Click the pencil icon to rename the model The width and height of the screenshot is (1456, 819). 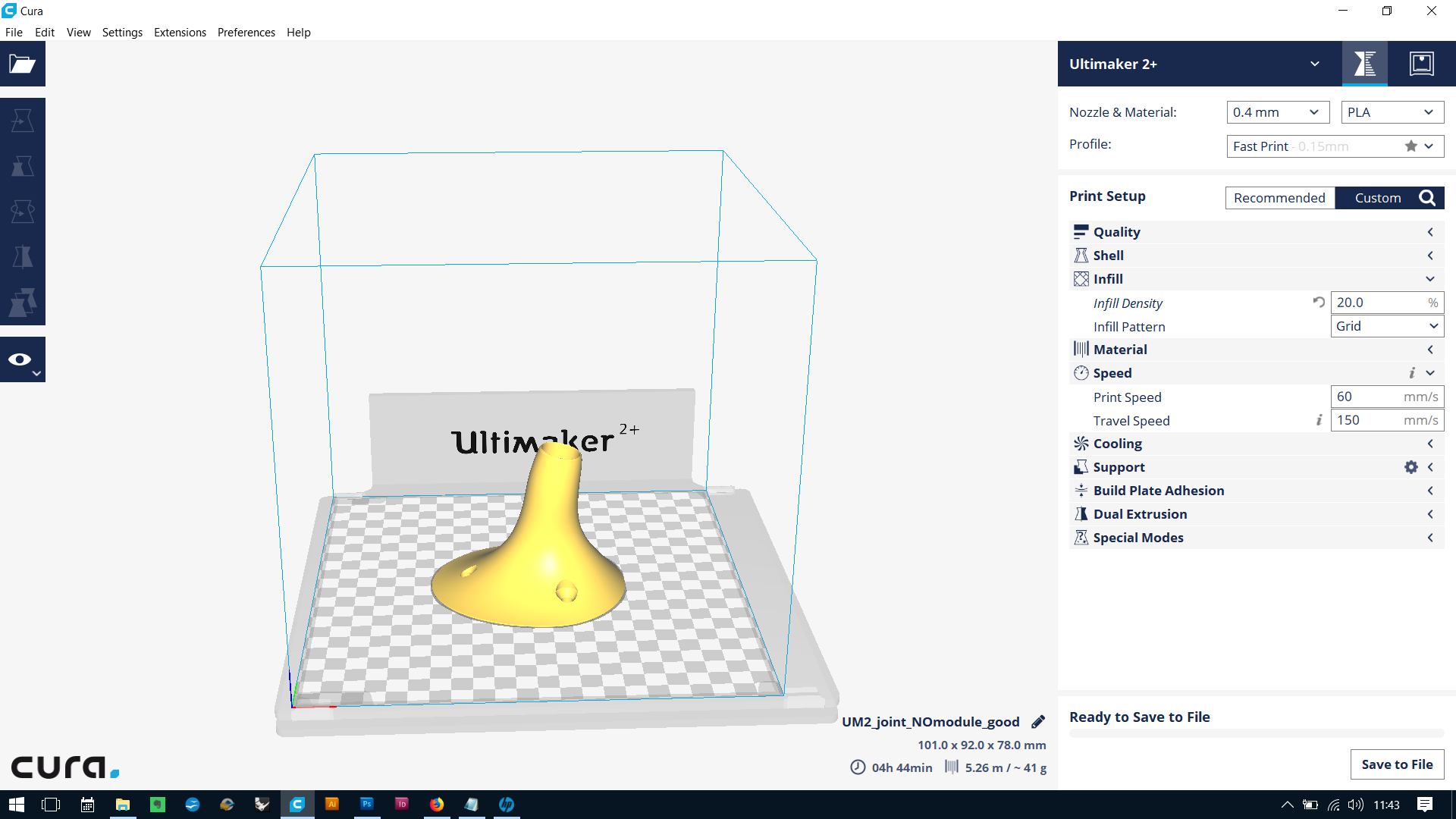(x=1038, y=722)
